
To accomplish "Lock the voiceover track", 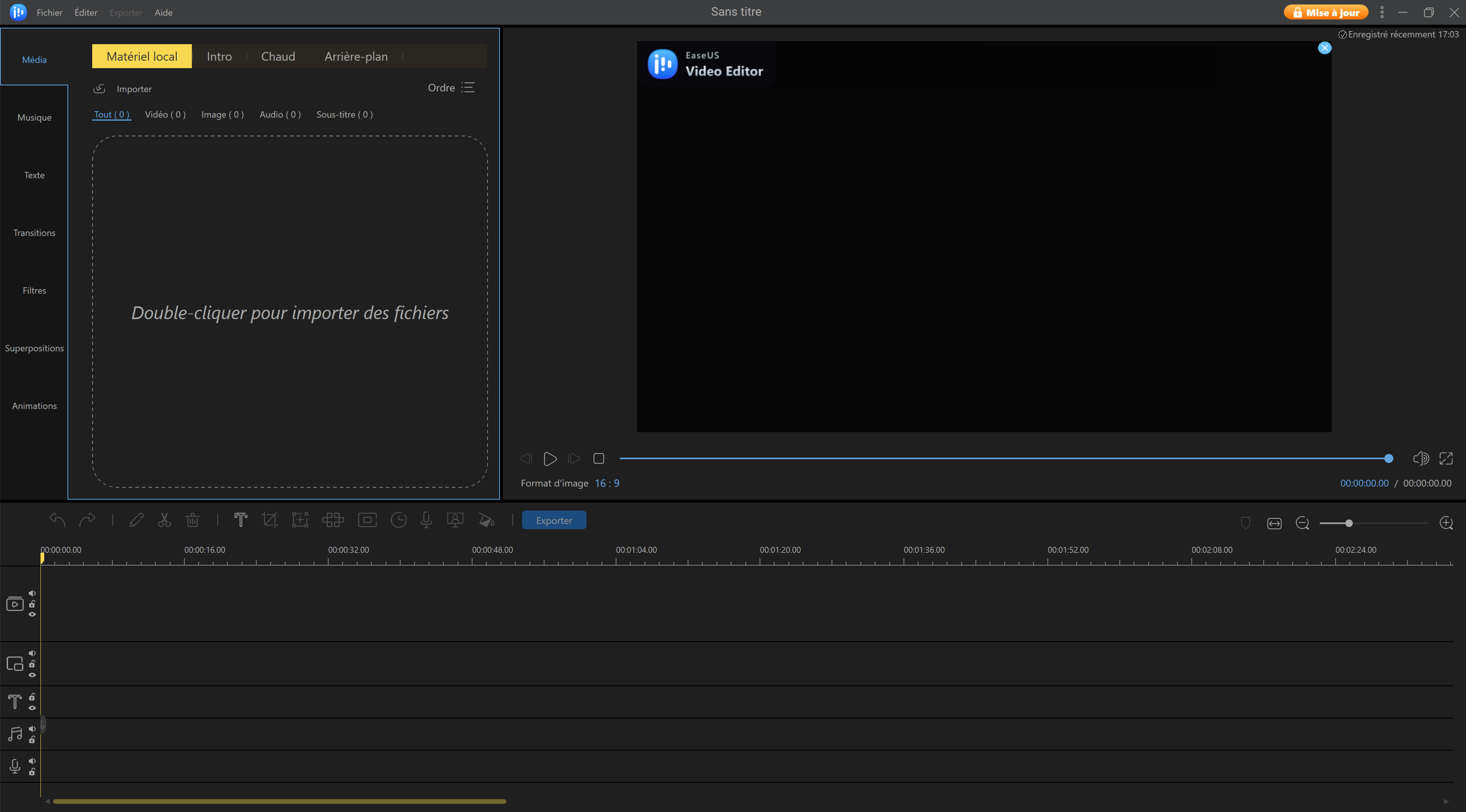I will point(33,772).
